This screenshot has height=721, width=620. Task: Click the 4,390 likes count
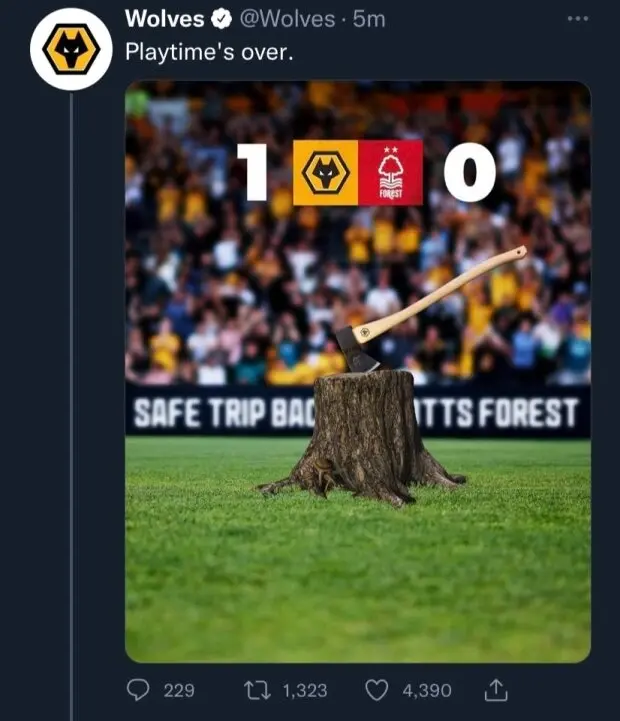426,690
